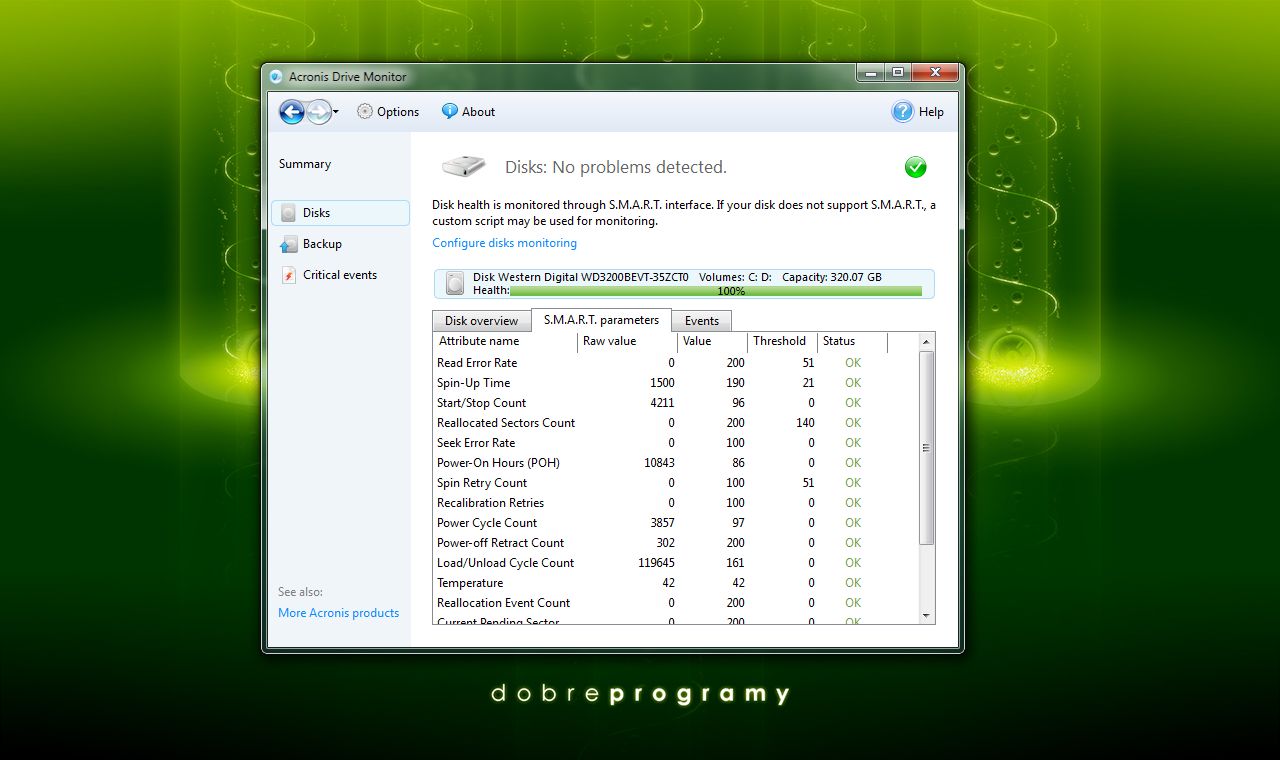Image resolution: width=1280 pixels, height=760 pixels.
Task: Select Summary in the sidebar
Action: click(x=305, y=164)
